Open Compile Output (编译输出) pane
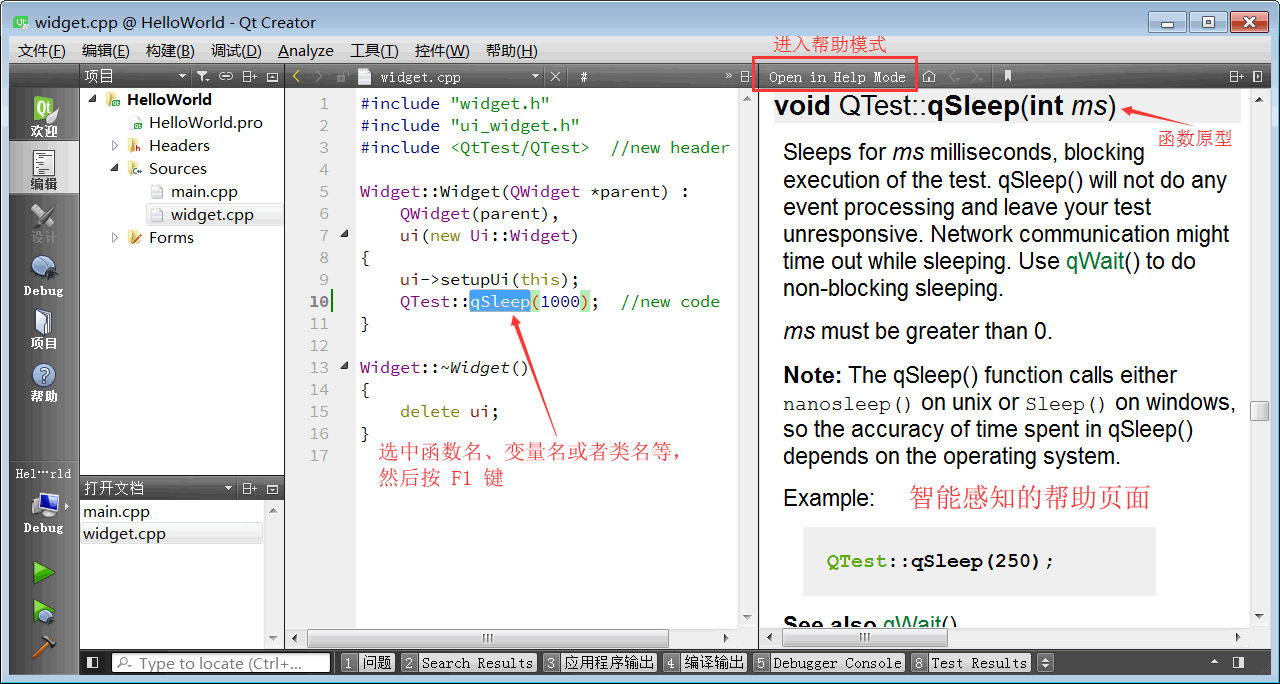The width and height of the screenshot is (1280, 684). tap(705, 662)
